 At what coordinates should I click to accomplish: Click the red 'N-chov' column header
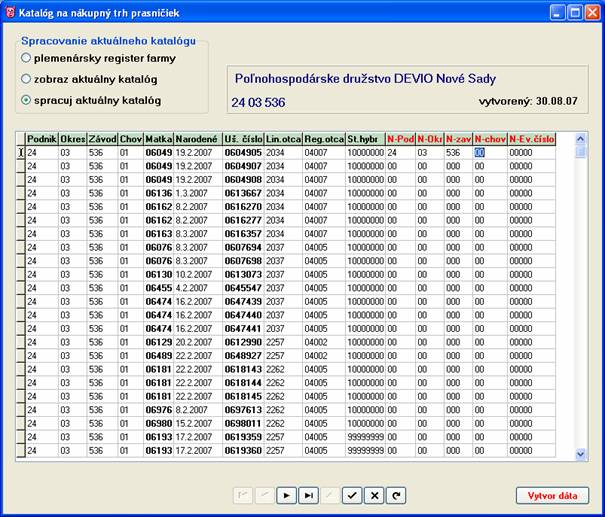[490, 139]
